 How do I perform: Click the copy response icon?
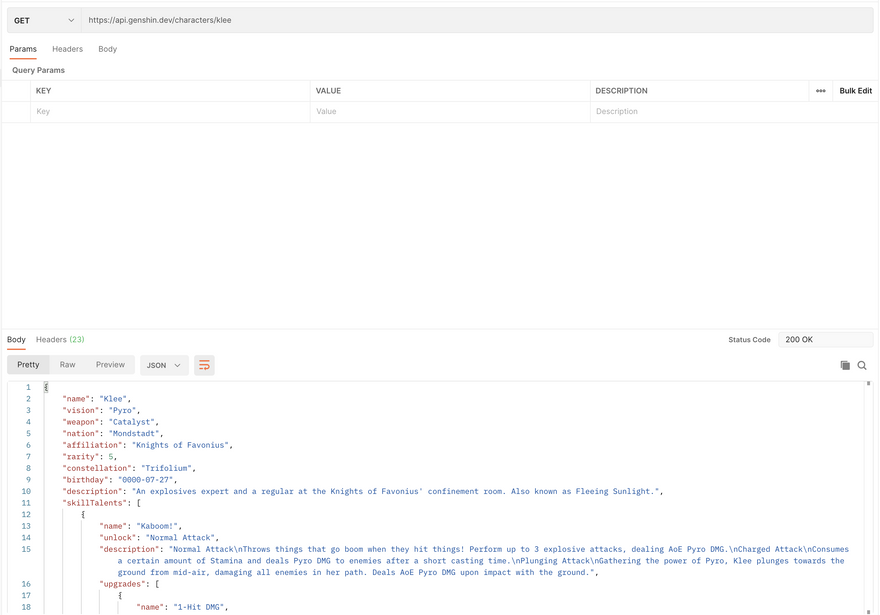click(845, 365)
